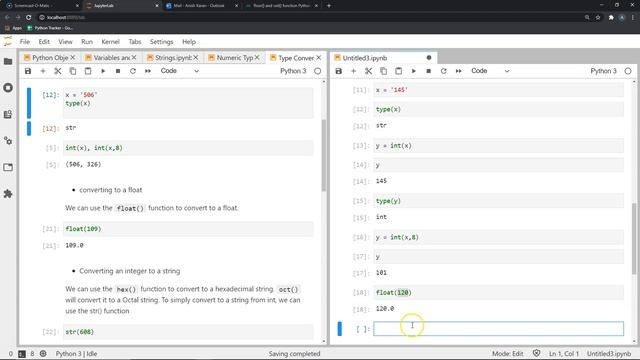Viewport: 640px width, 360px height.
Task: Open the Python Tracker bookmark
Action: pos(50,28)
